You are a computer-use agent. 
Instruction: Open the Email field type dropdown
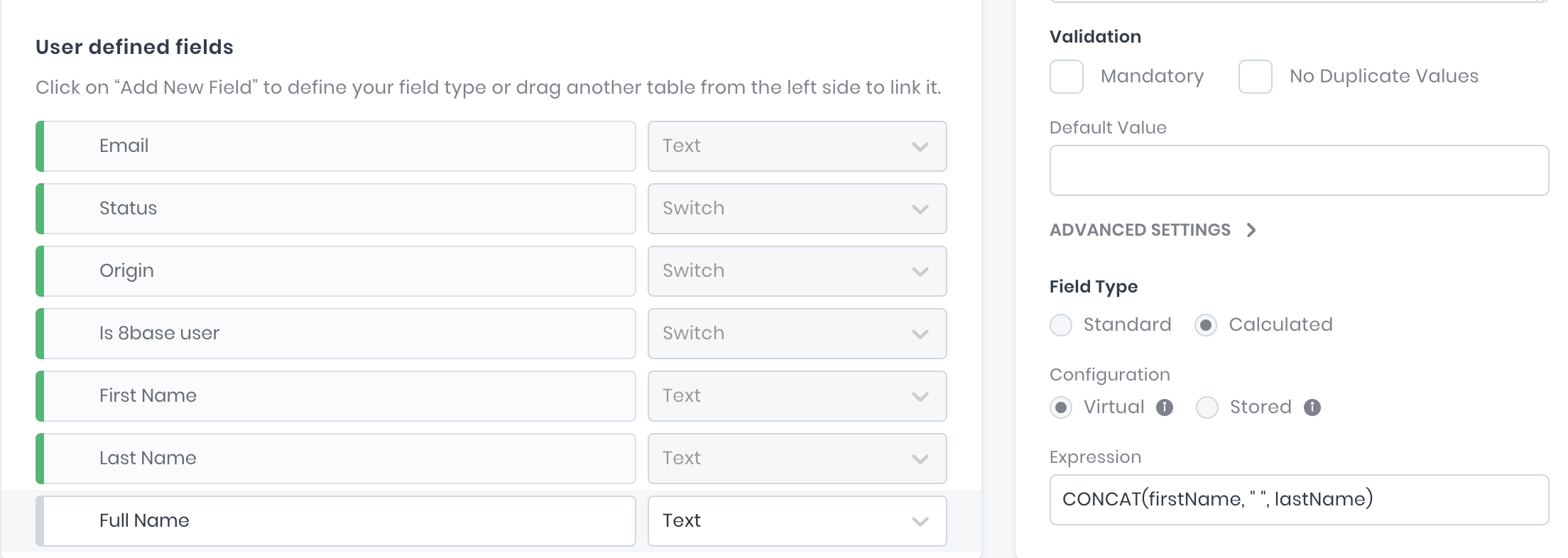[x=797, y=146]
